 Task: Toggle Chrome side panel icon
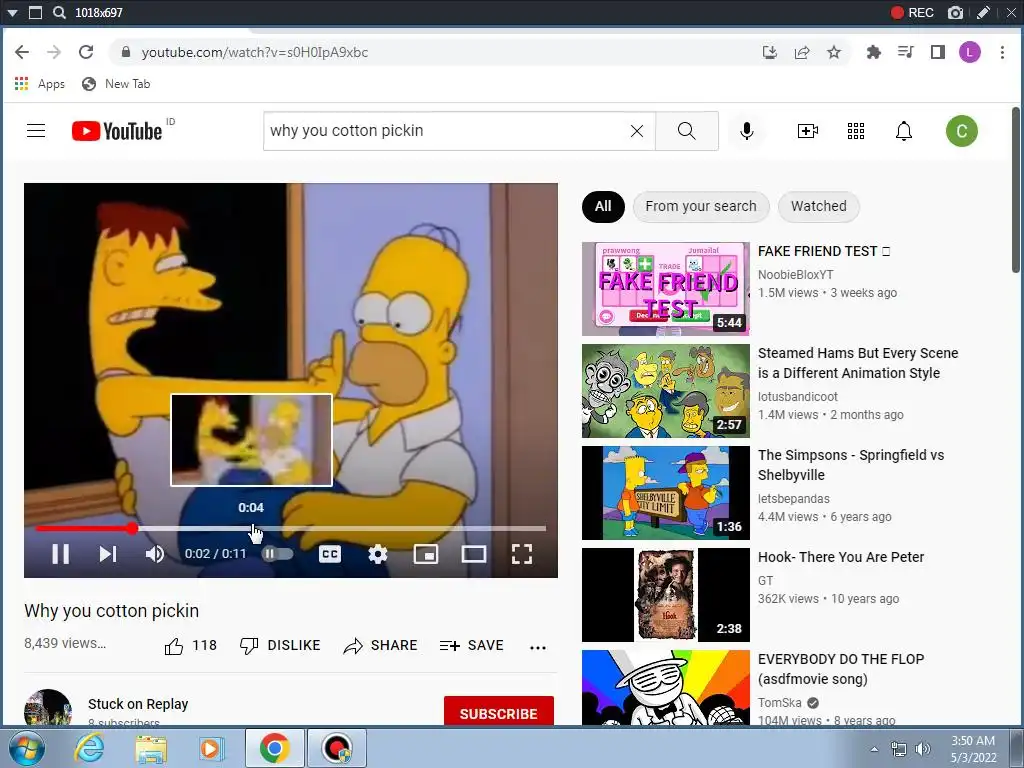938,52
